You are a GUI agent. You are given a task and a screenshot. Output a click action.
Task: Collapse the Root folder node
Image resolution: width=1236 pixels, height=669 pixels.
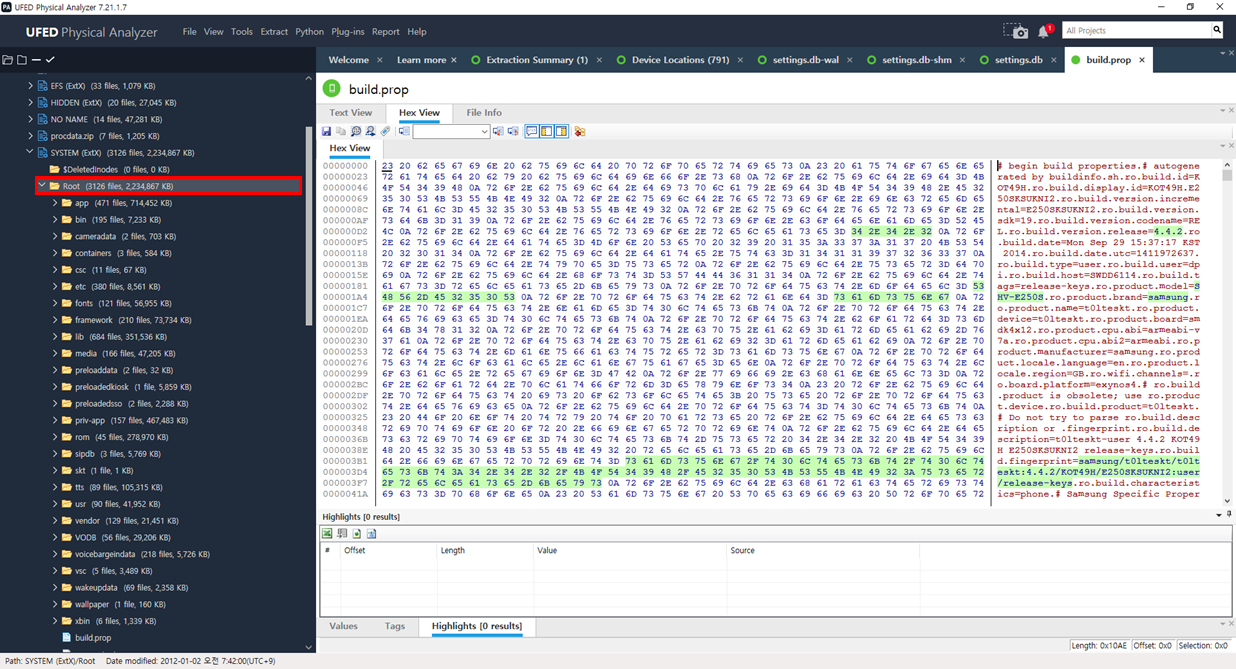[43, 186]
